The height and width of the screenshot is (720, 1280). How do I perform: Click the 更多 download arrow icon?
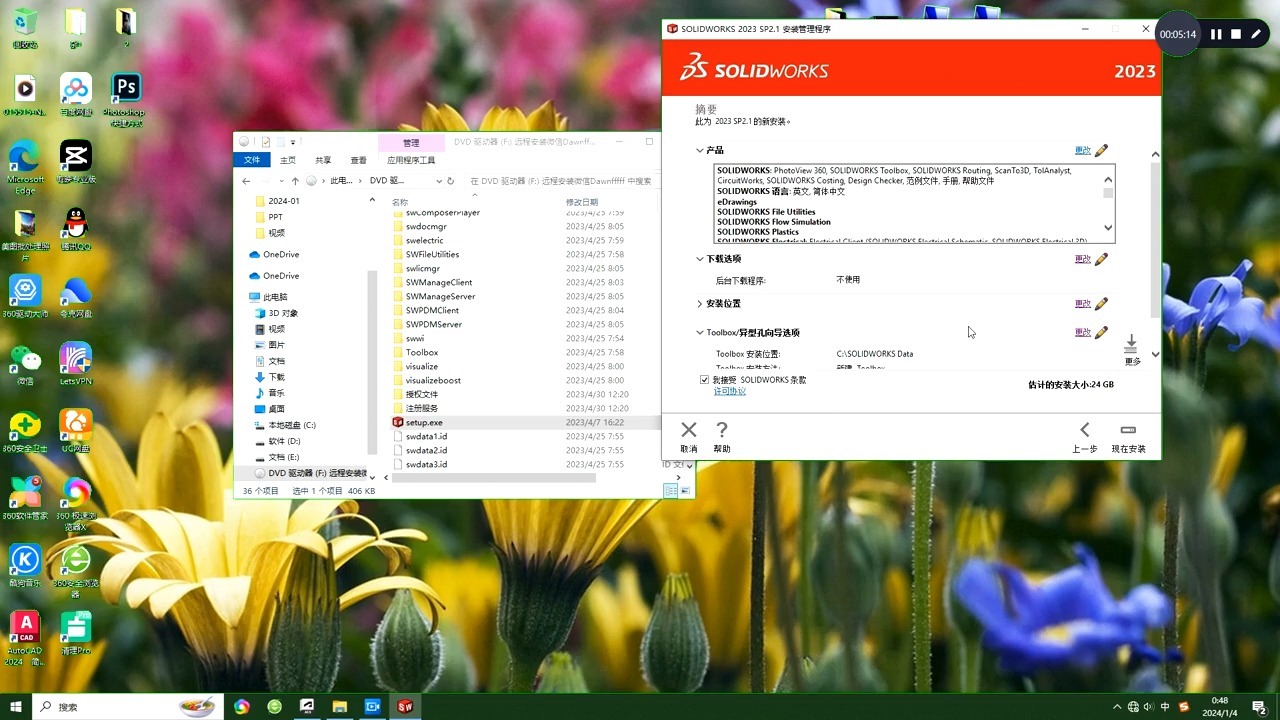1131,344
